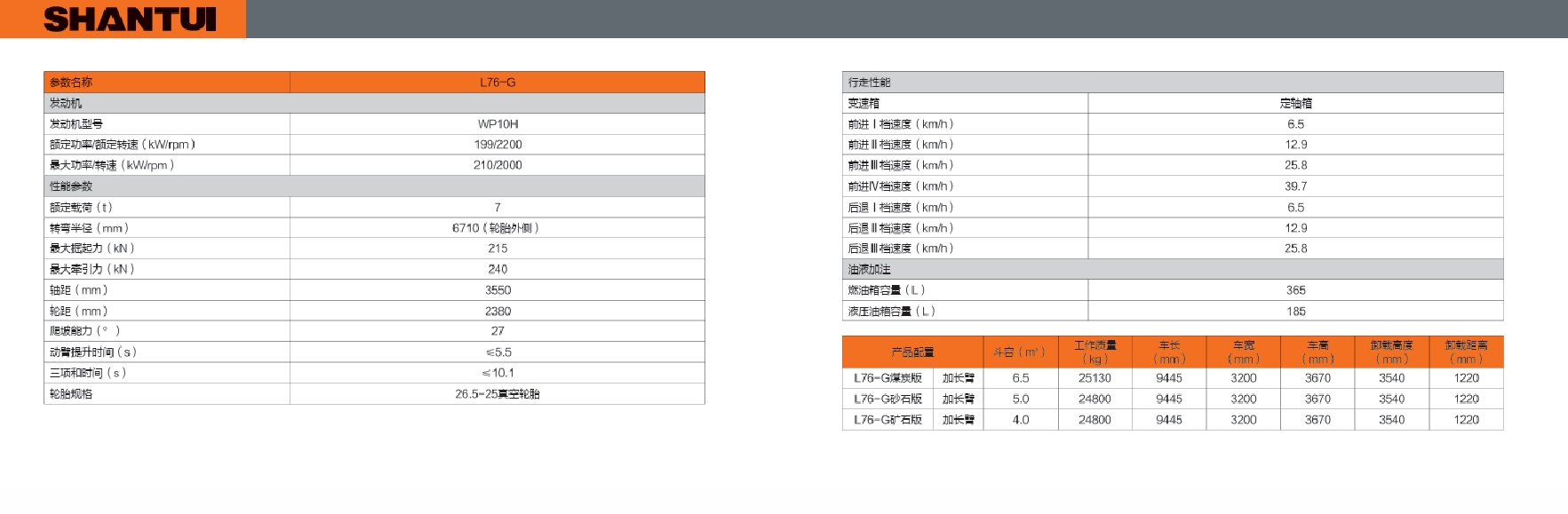This screenshot has height=514, width=1568.
Task: Click the 轮胎规格 row label
Action: pyautogui.click(x=71, y=394)
